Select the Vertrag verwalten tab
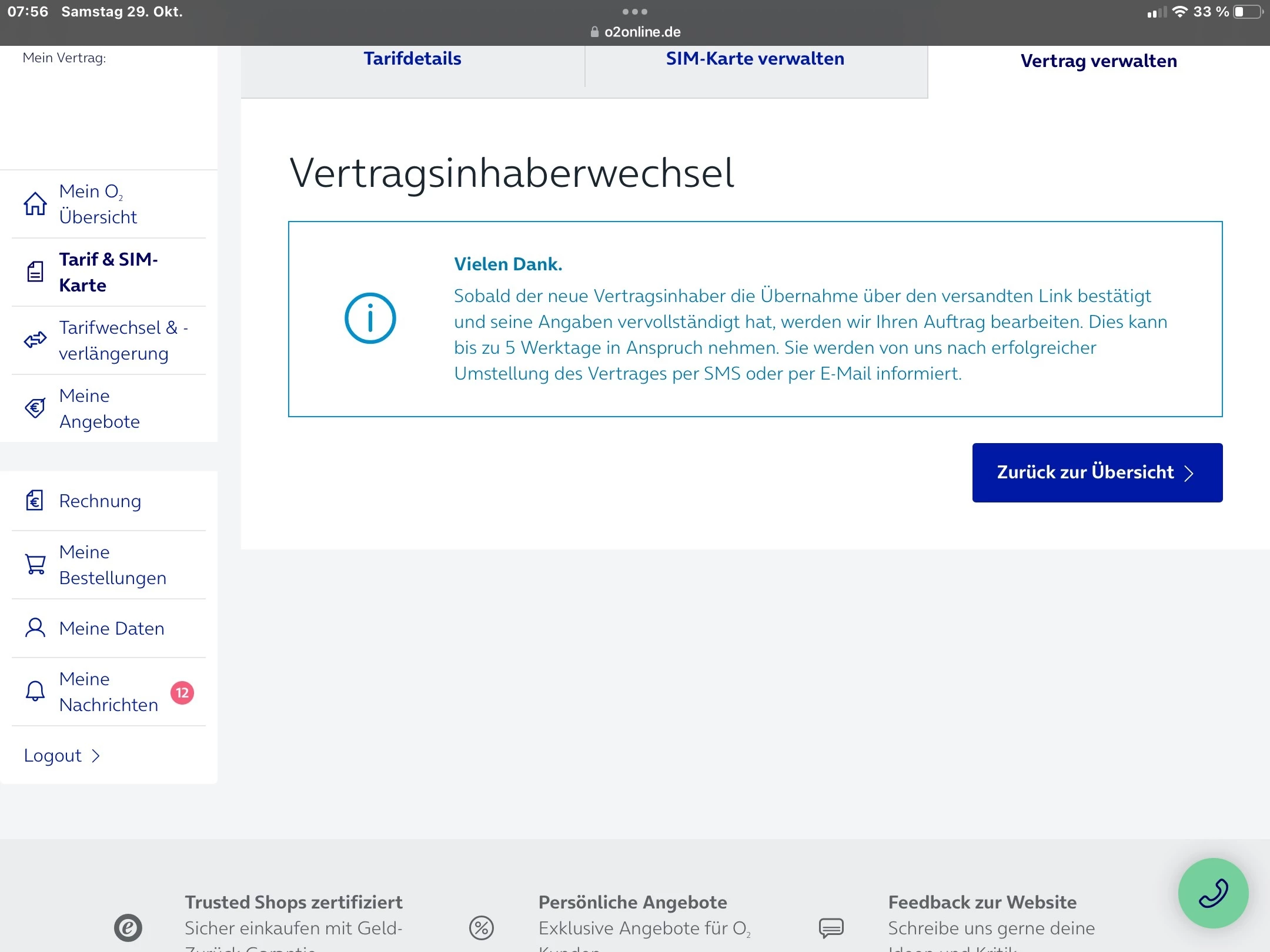This screenshot has height=952, width=1270. 1098,61
